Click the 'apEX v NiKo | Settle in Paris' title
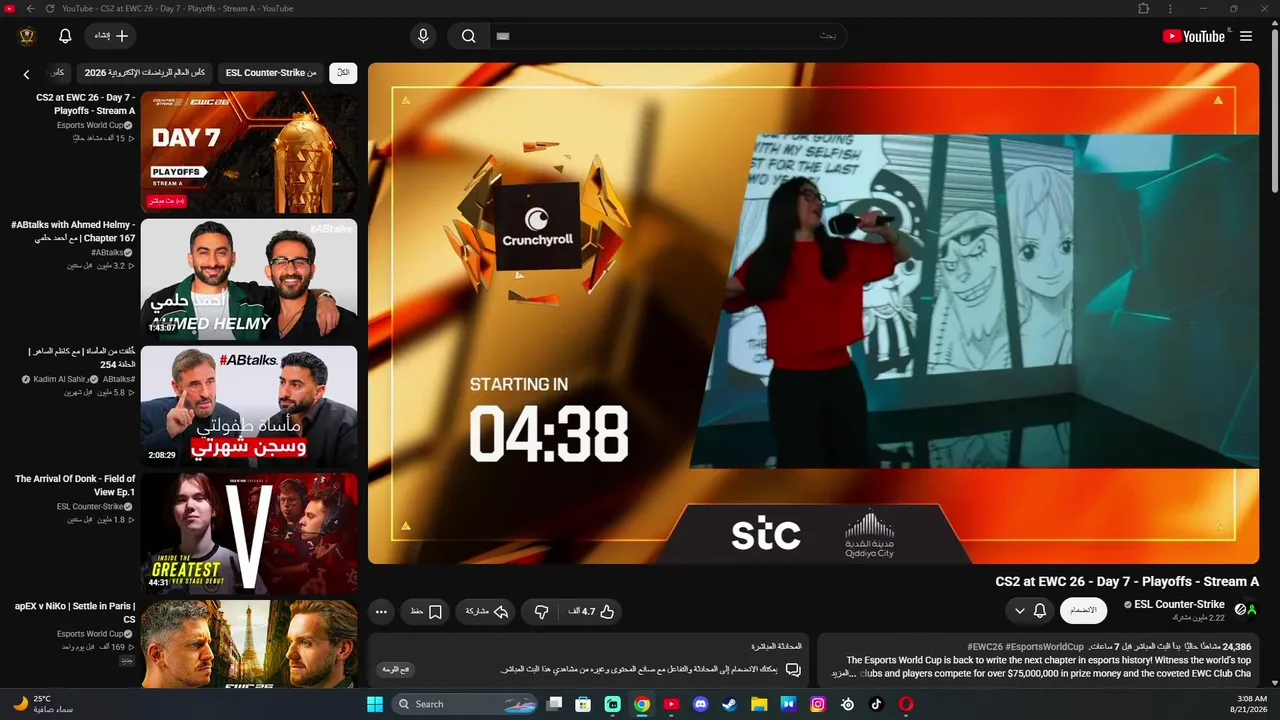Viewport: 1280px width, 720px height. coord(75,612)
